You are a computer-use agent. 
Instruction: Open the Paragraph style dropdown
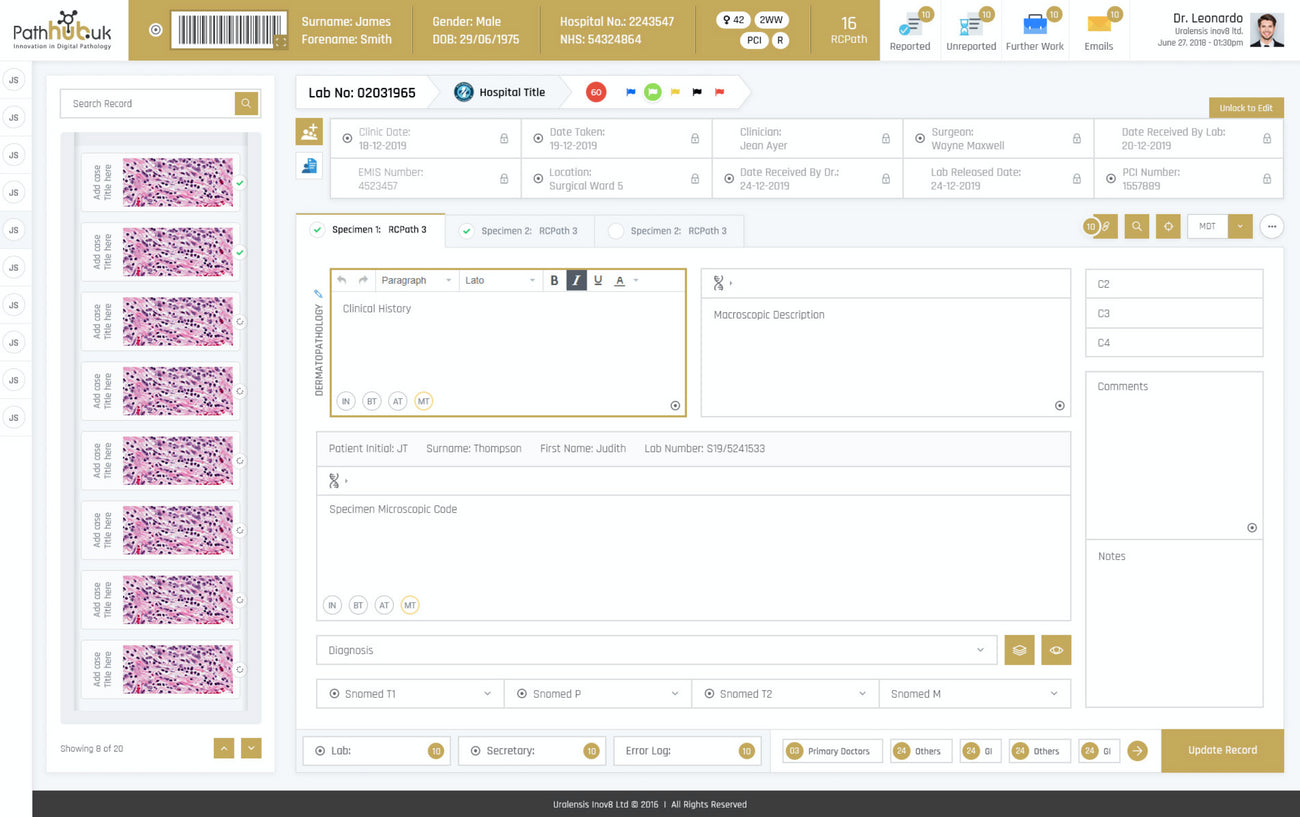coord(417,281)
